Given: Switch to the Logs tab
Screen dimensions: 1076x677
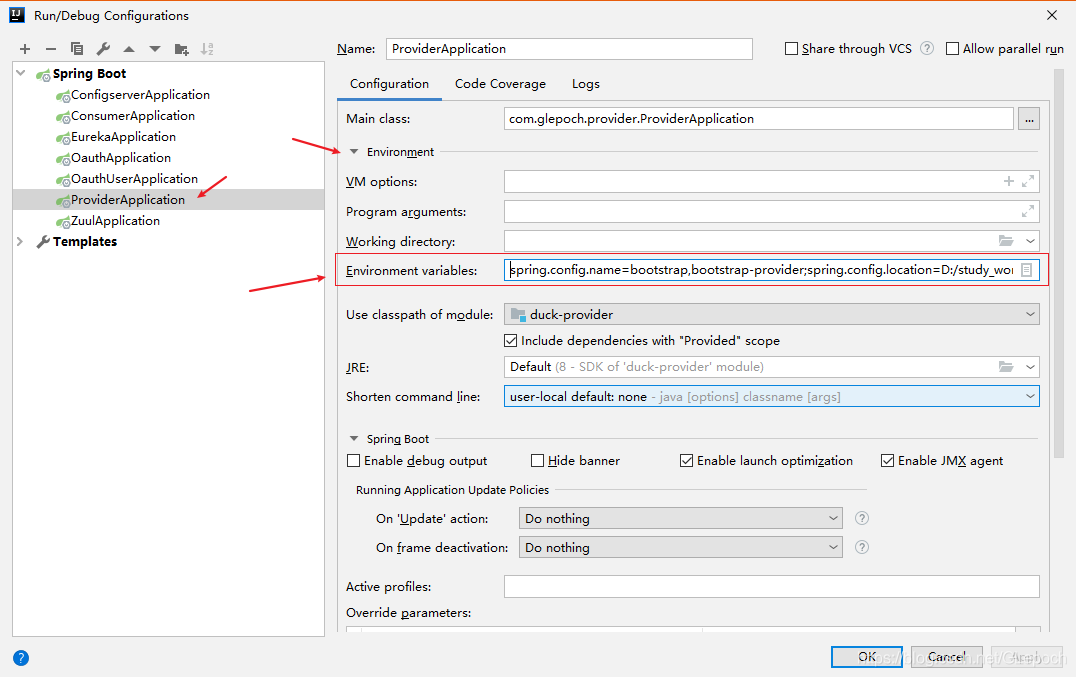Looking at the screenshot, I should [x=585, y=84].
